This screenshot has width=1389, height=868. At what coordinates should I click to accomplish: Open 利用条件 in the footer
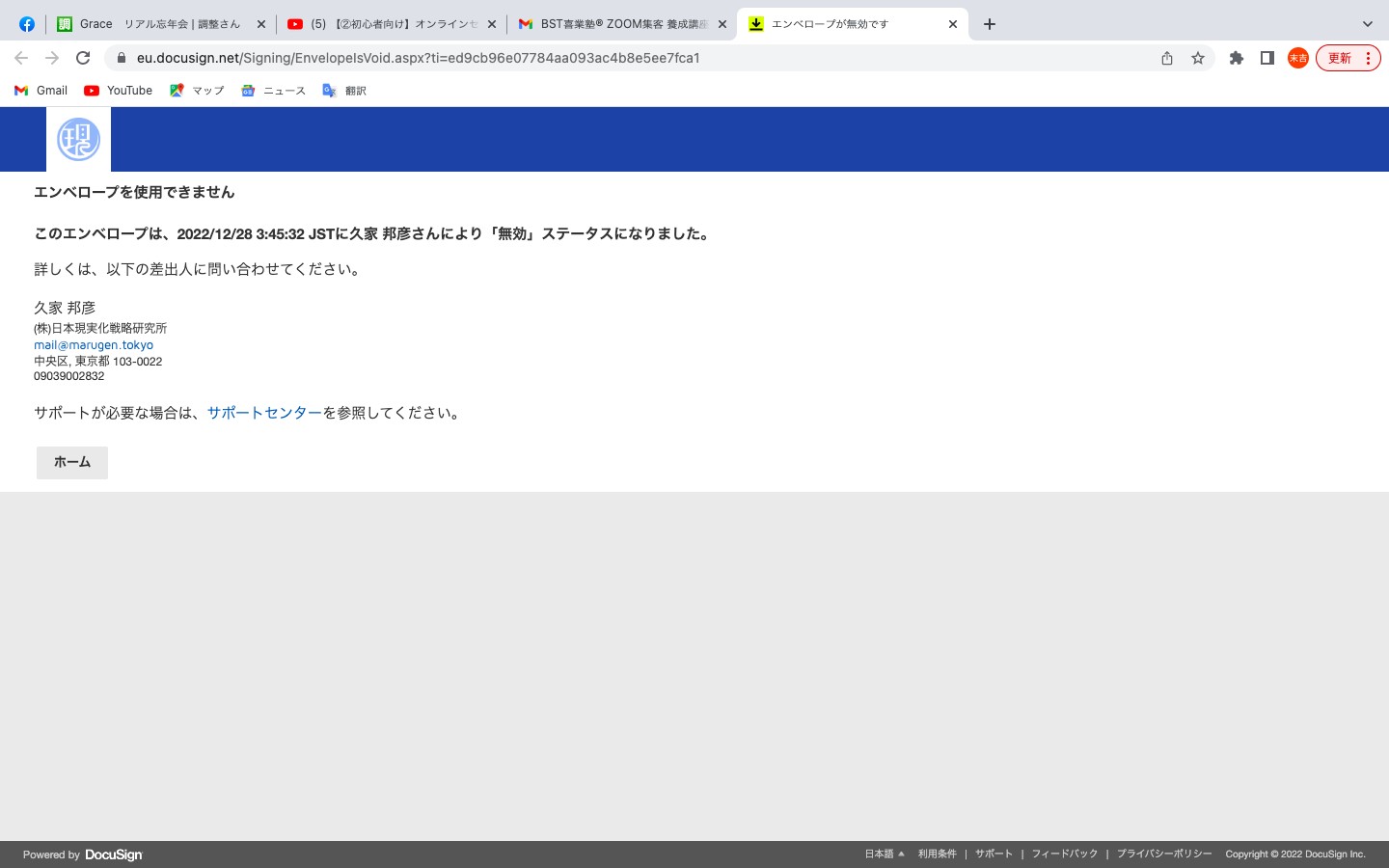pos(937,854)
